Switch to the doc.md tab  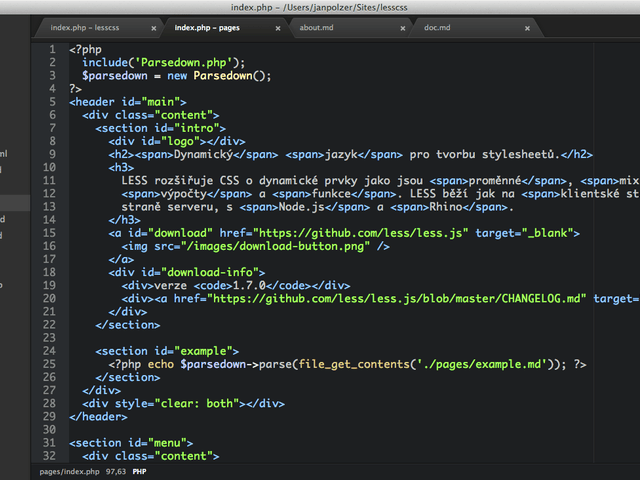pos(437,28)
